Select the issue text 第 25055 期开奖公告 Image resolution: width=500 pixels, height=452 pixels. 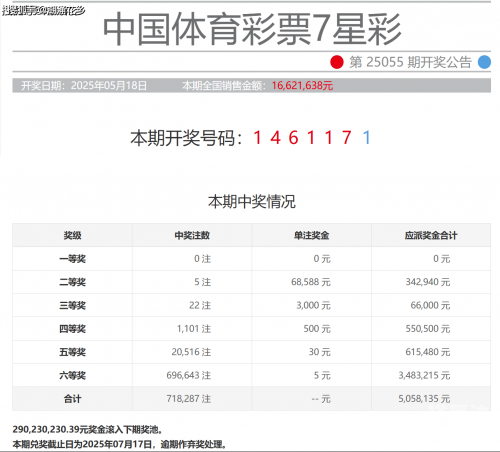pos(410,62)
